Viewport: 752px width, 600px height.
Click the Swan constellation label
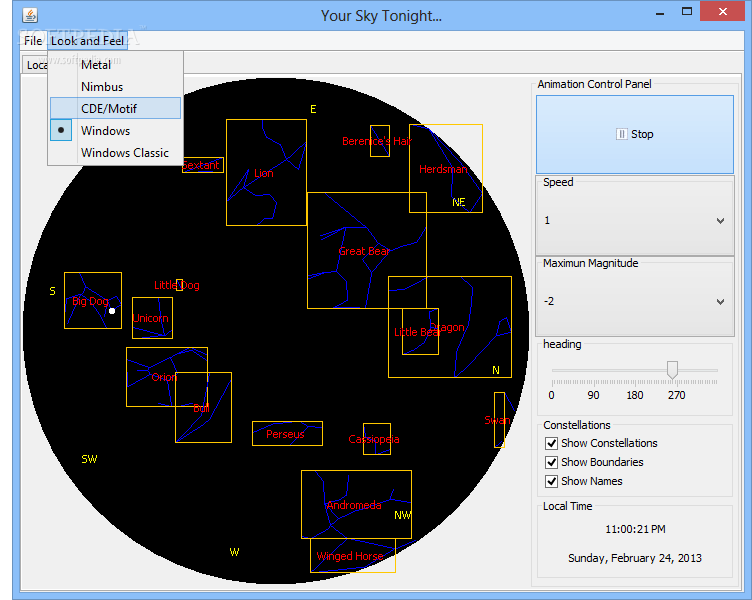(497, 421)
